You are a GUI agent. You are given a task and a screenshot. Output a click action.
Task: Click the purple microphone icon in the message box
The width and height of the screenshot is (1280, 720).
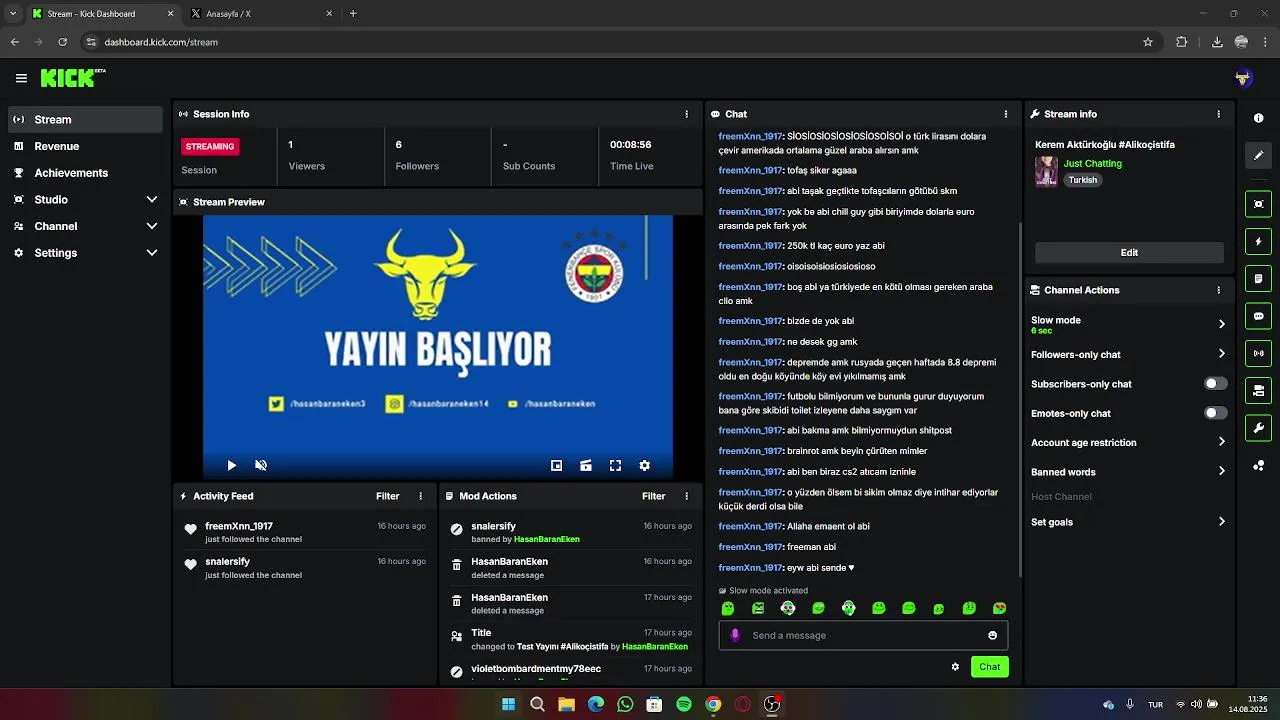click(x=735, y=635)
